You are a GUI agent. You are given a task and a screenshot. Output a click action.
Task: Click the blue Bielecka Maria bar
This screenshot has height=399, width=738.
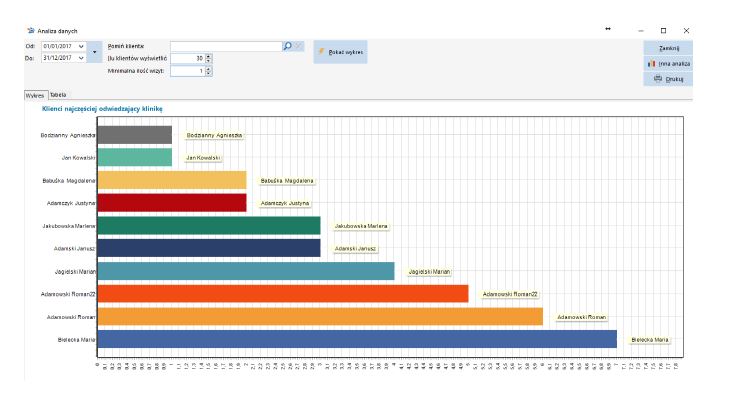[x=357, y=339]
